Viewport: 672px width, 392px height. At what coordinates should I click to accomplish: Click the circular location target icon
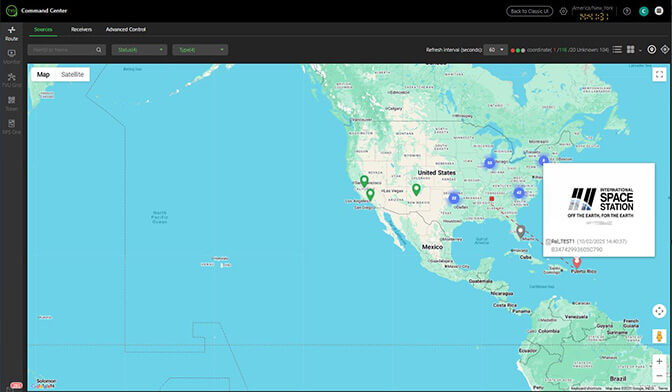coord(651,50)
